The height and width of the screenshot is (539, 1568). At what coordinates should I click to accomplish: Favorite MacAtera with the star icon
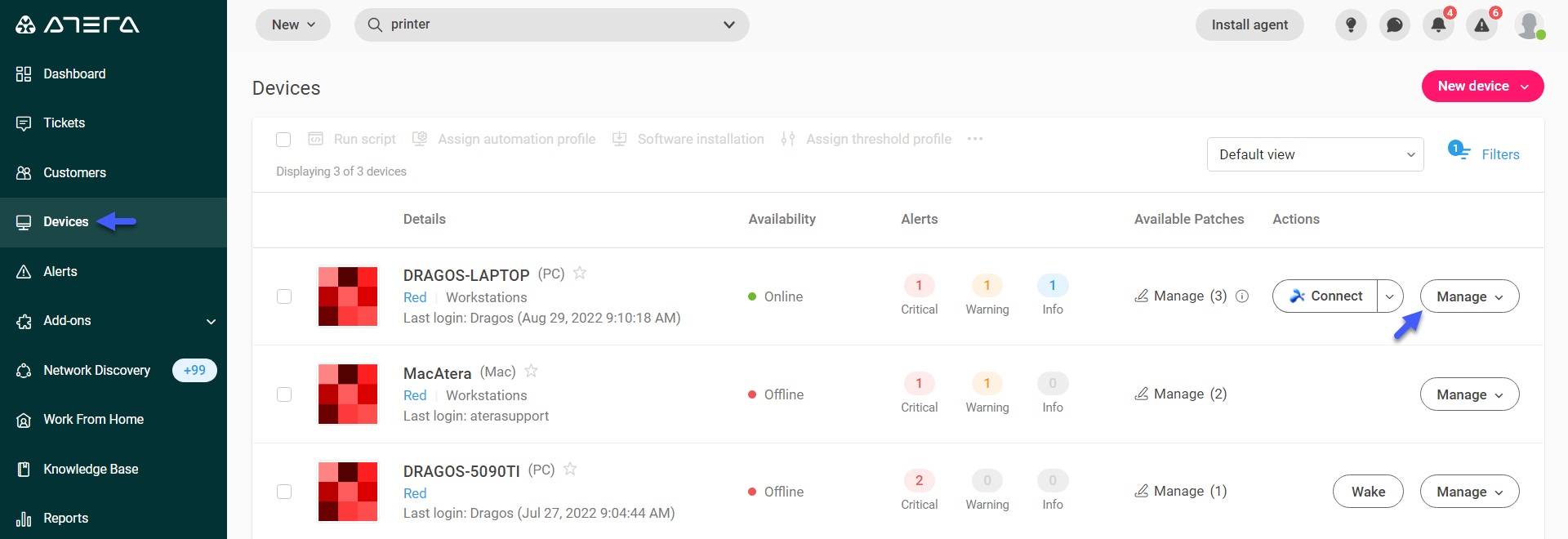point(531,371)
